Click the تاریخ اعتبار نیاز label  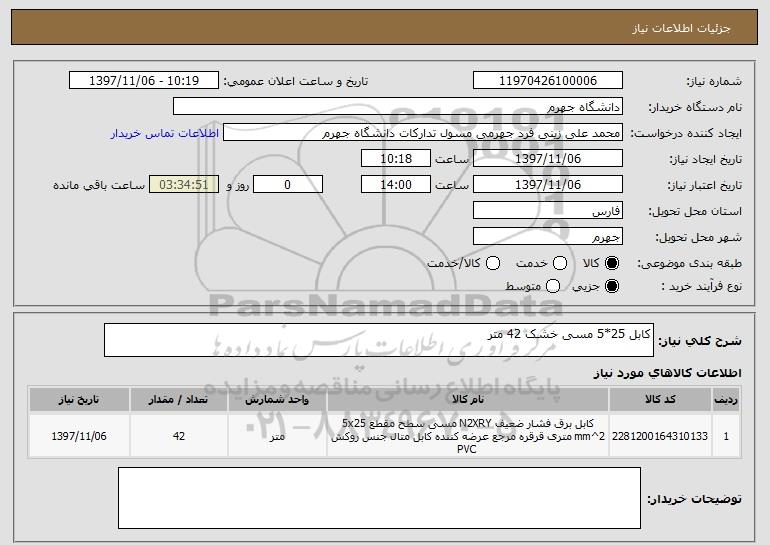click(x=704, y=185)
